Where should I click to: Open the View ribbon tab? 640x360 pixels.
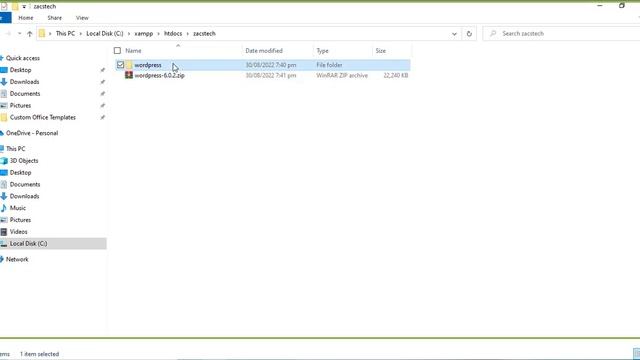[x=82, y=18]
